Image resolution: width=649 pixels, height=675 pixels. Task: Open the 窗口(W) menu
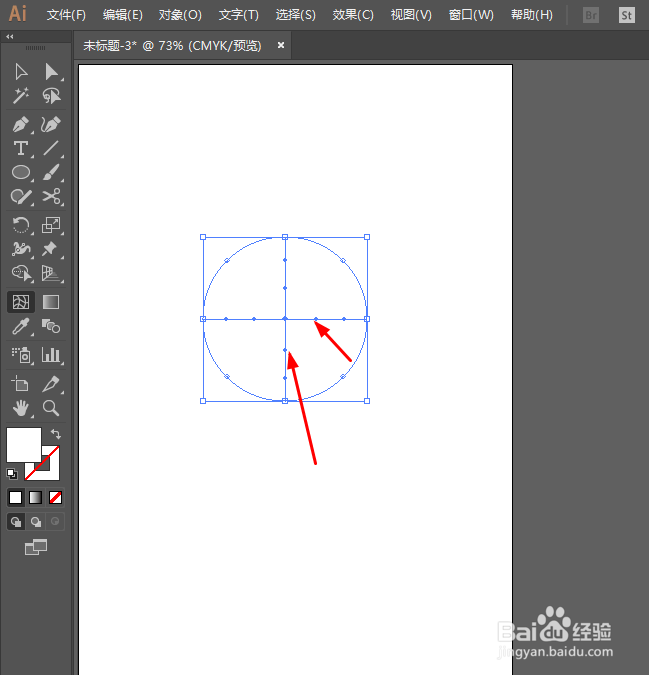471,15
